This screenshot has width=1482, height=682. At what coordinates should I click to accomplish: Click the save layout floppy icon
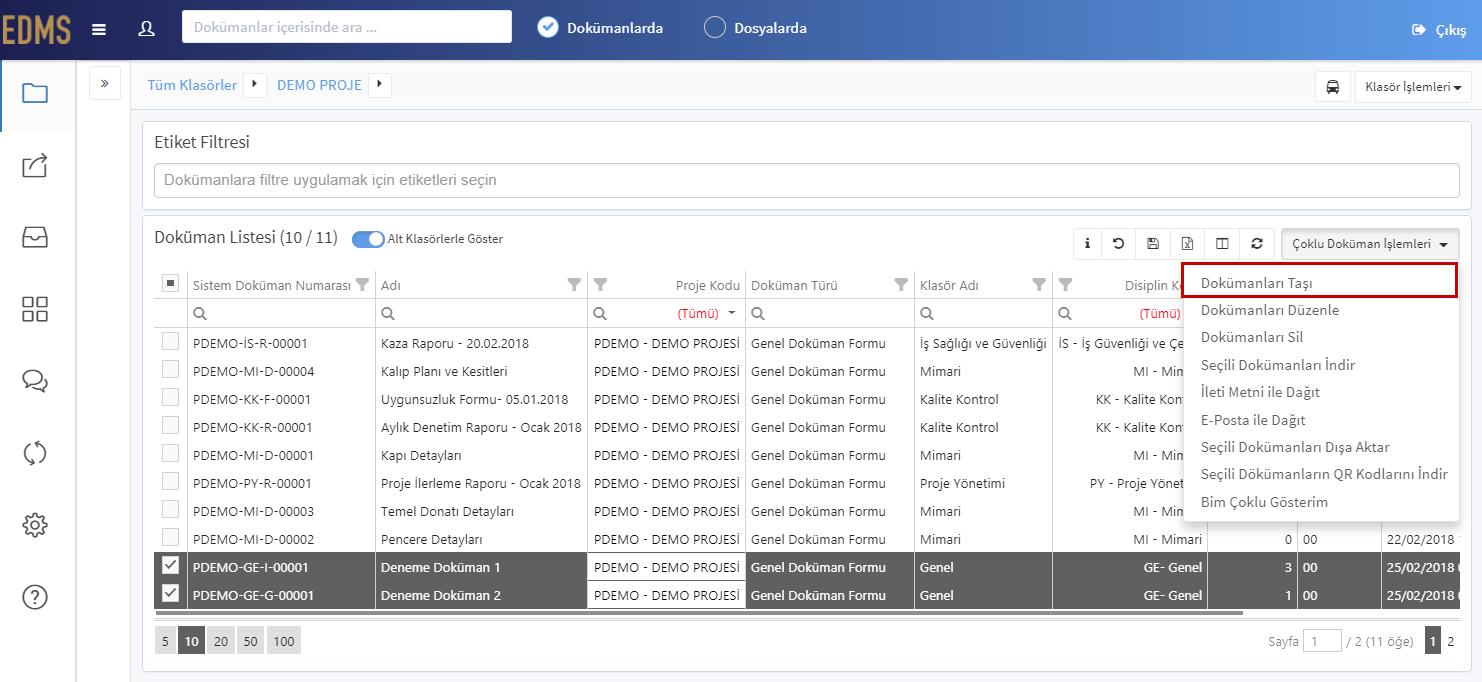(x=1153, y=243)
